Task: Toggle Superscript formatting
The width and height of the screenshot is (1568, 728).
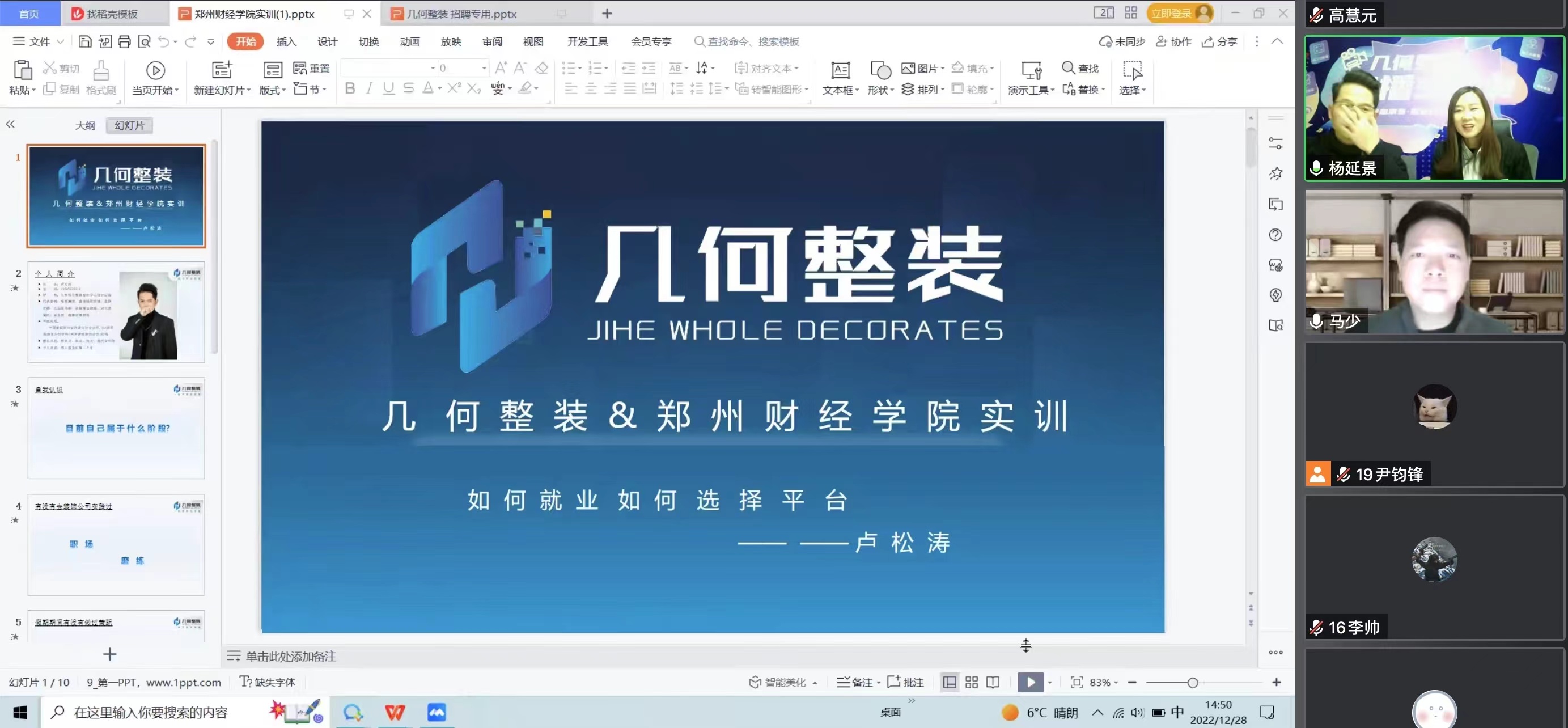Action: 454,88
